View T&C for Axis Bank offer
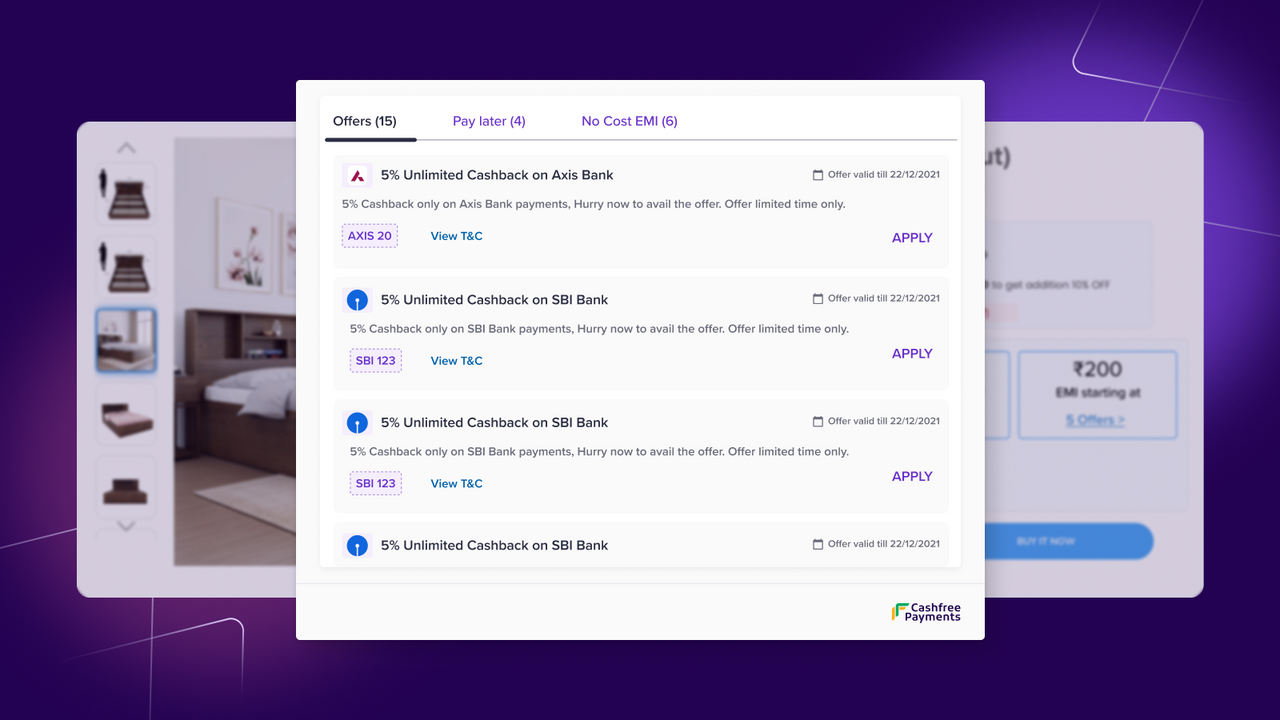Image resolution: width=1280 pixels, height=720 pixels. [457, 236]
